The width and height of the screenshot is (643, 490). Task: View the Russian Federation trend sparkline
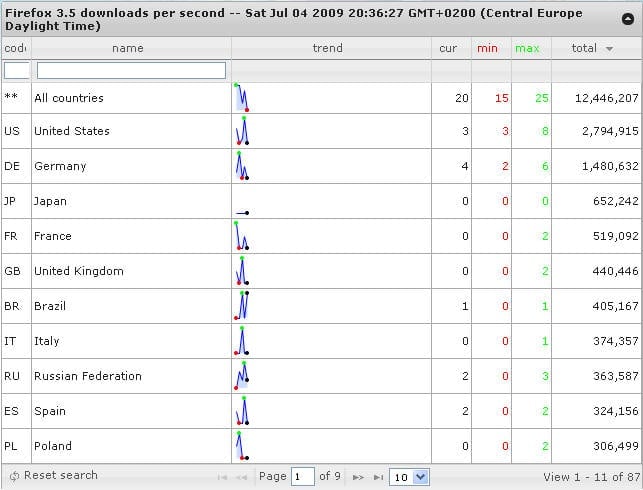[242, 376]
